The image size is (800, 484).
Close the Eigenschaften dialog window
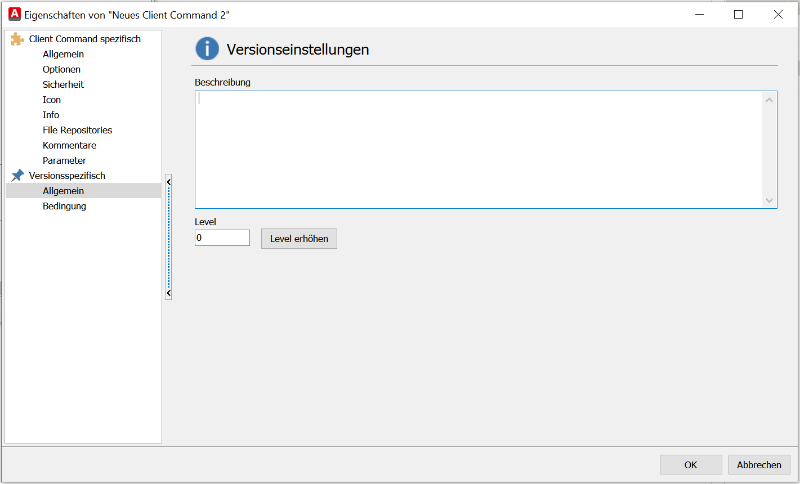pyautogui.click(x=778, y=14)
